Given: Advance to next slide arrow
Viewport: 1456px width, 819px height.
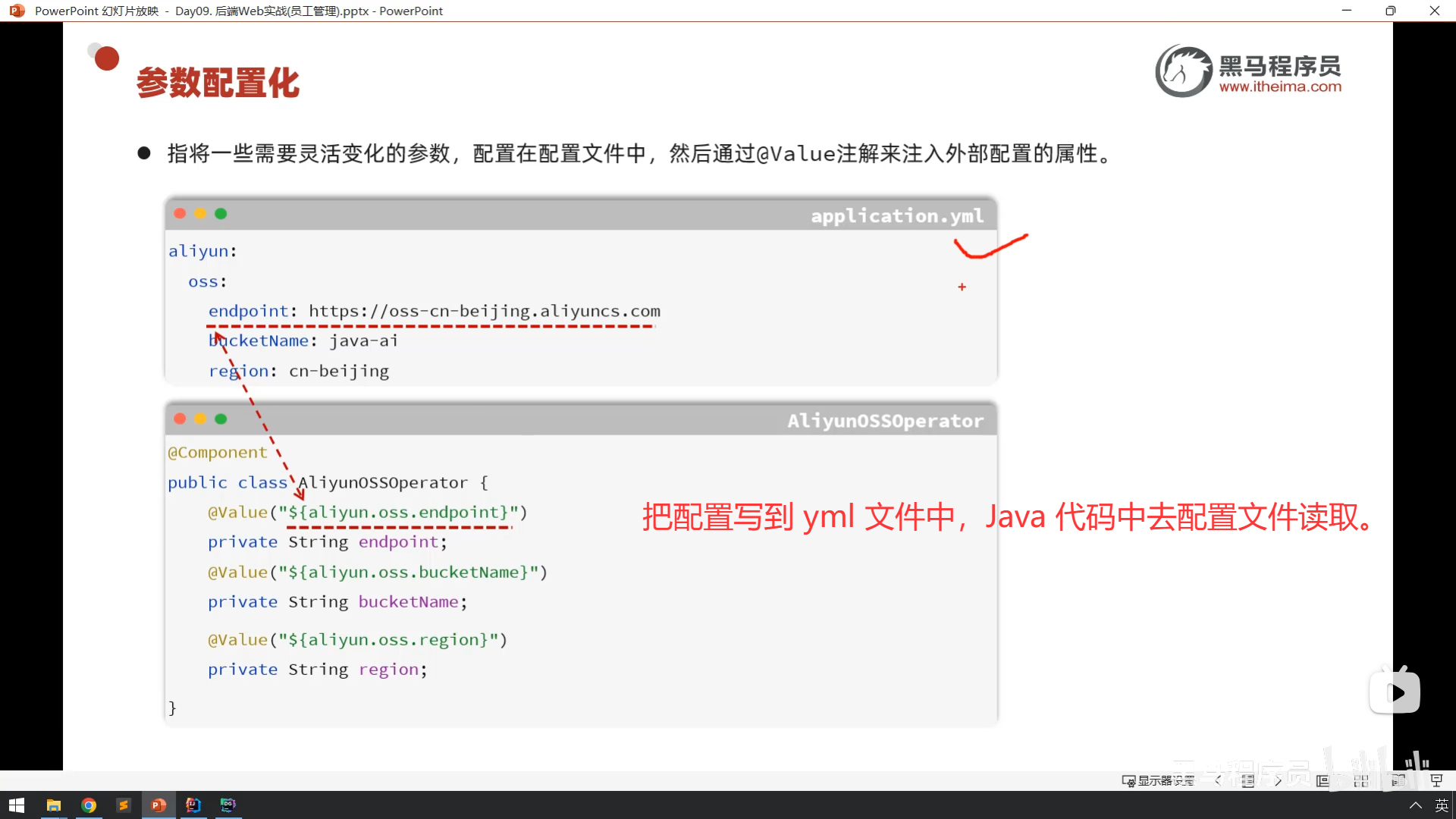Looking at the screenshot, I should [1279, 780].
